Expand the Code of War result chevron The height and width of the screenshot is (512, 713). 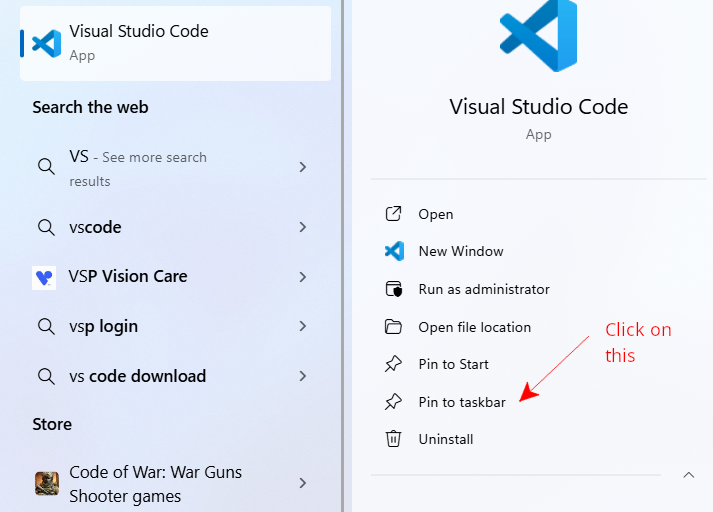click(303, 483)
